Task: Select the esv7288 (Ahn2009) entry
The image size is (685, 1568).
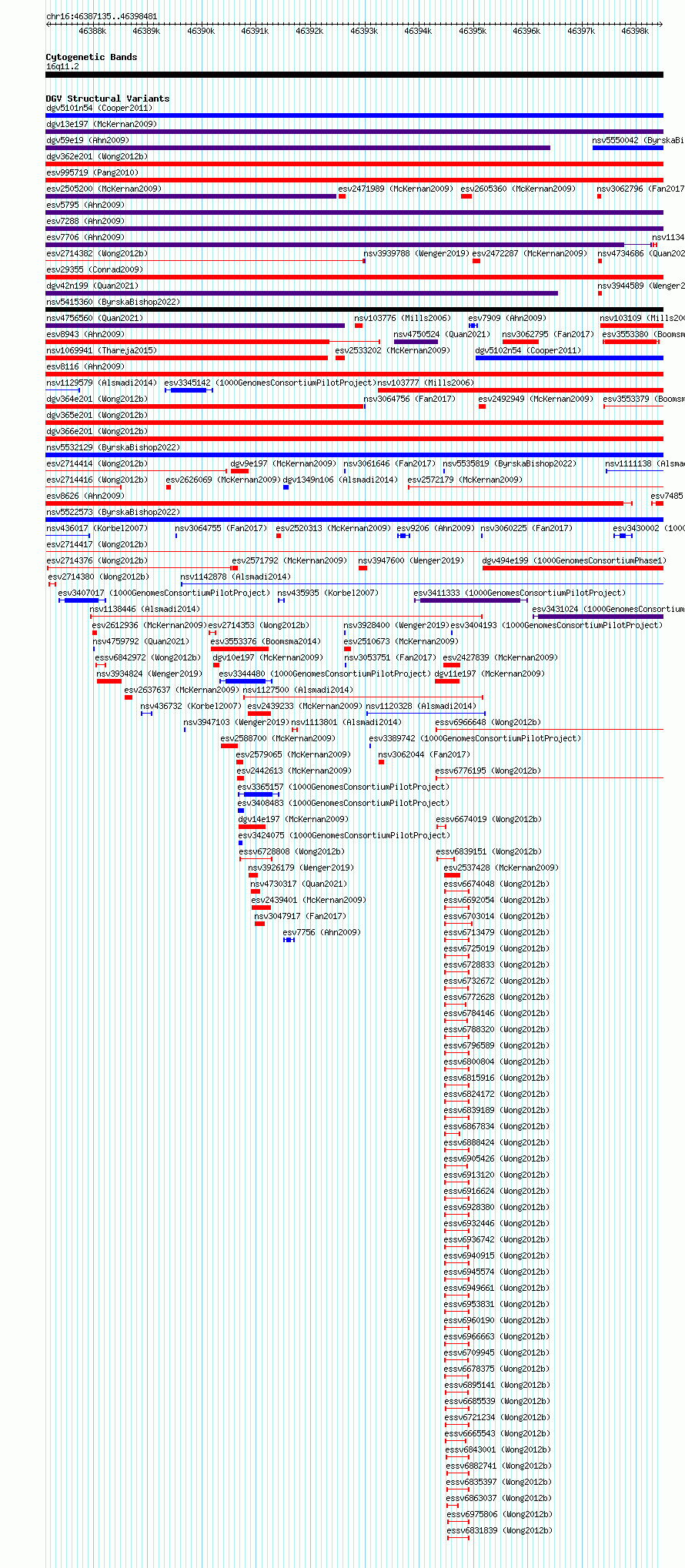Action: 85,222
